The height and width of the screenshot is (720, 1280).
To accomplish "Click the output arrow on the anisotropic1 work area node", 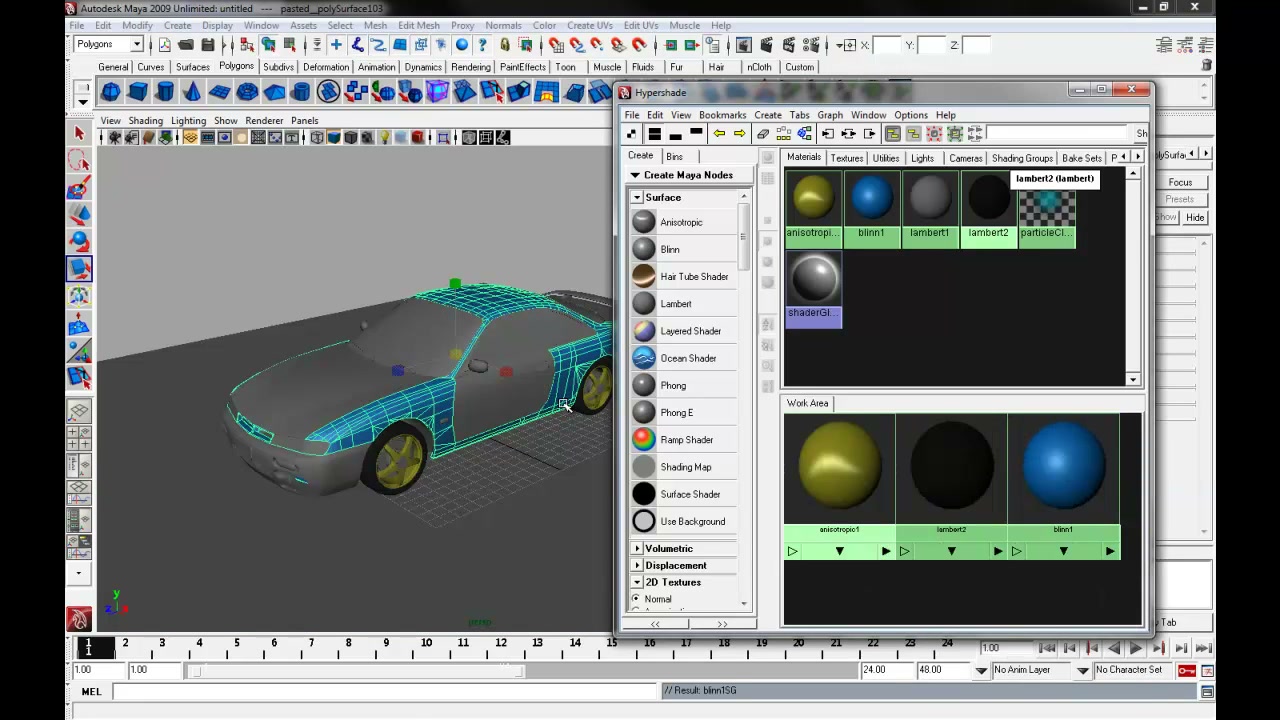I will (x=885, y=551).
